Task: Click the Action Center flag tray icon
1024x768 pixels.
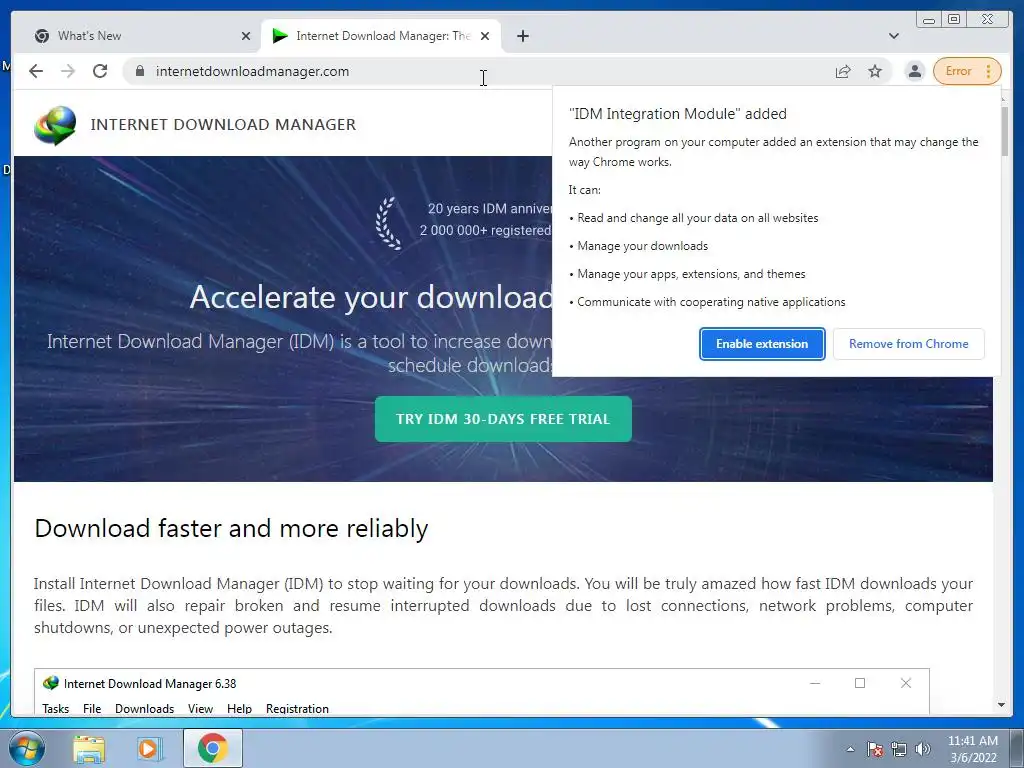Action: (874, 749)
